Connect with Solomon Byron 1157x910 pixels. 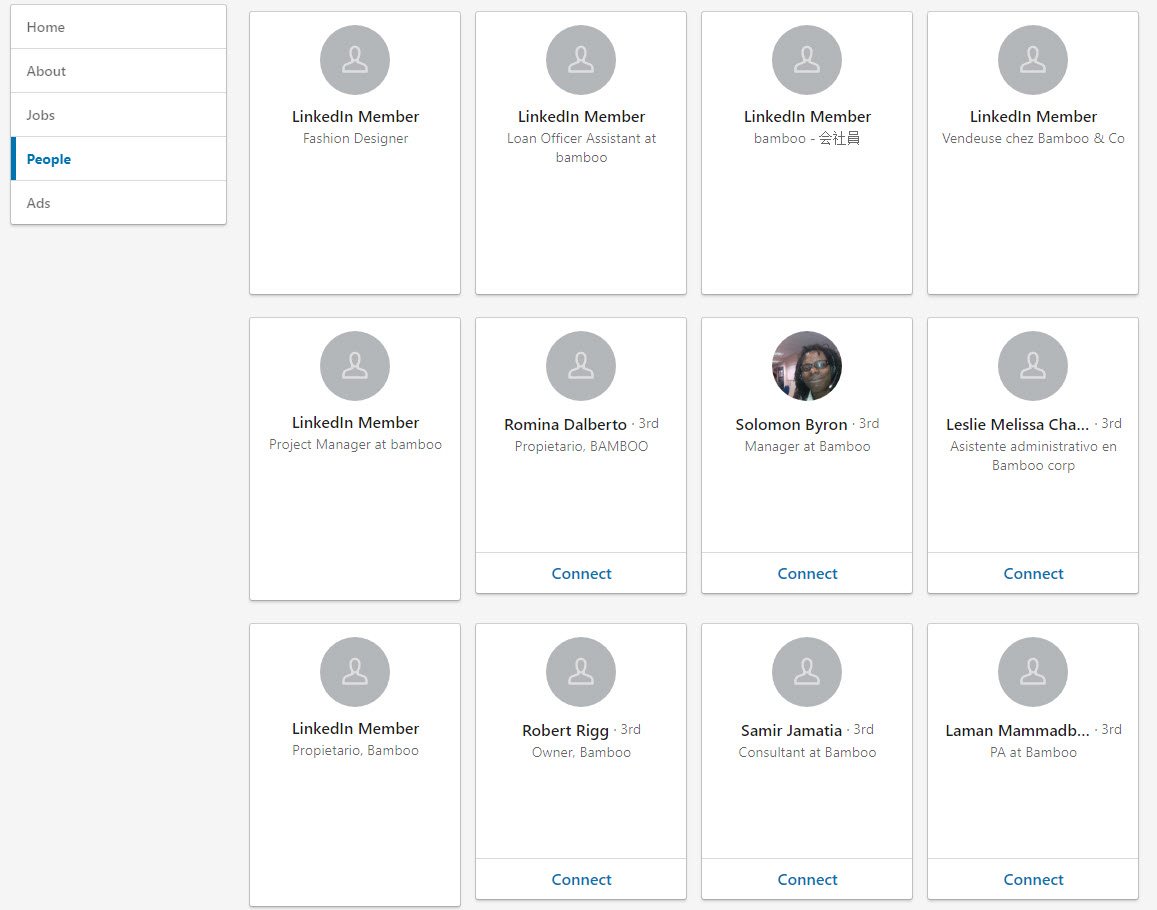click(807, 573)
